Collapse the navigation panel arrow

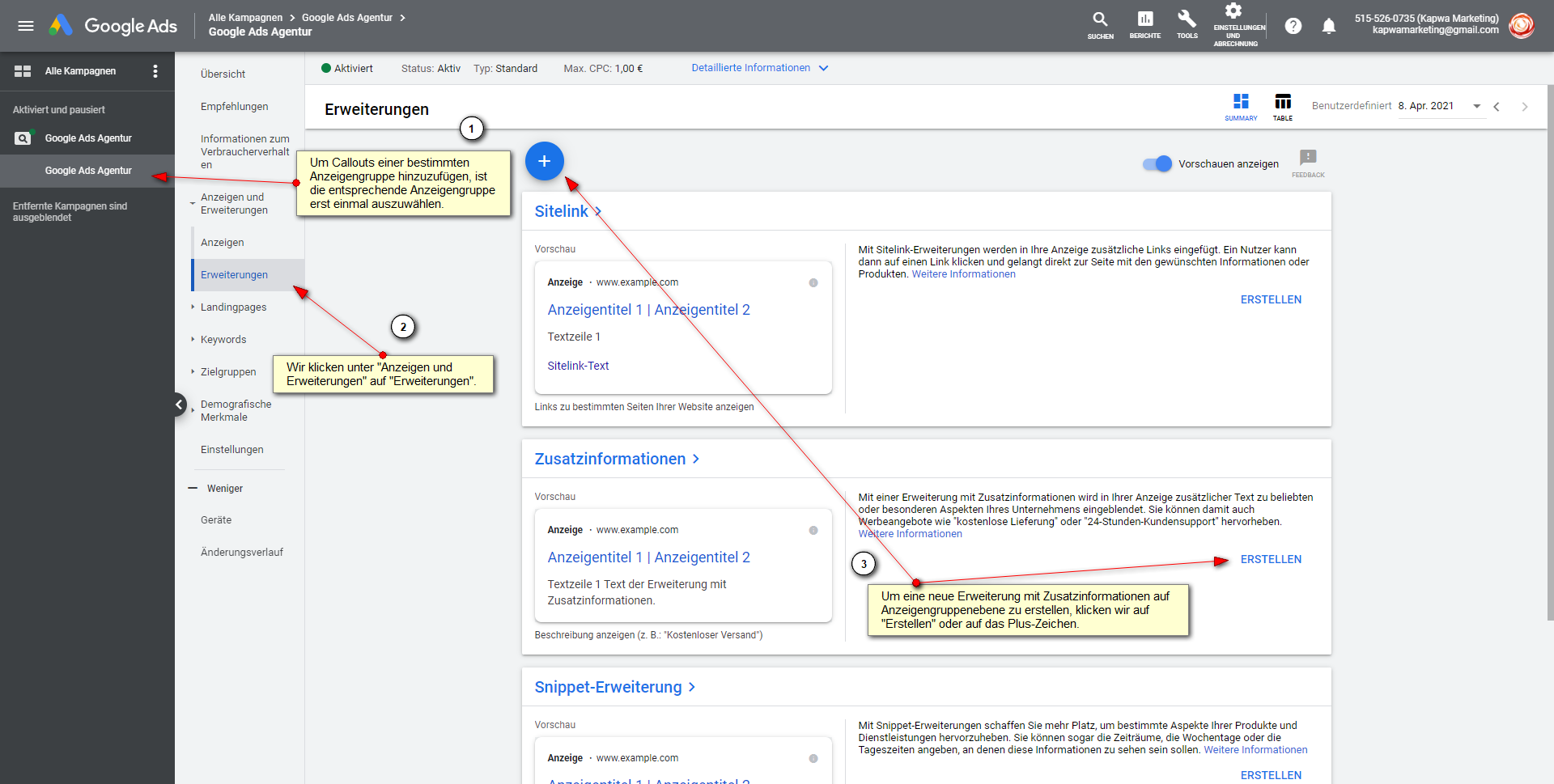(x=179, y=405)
